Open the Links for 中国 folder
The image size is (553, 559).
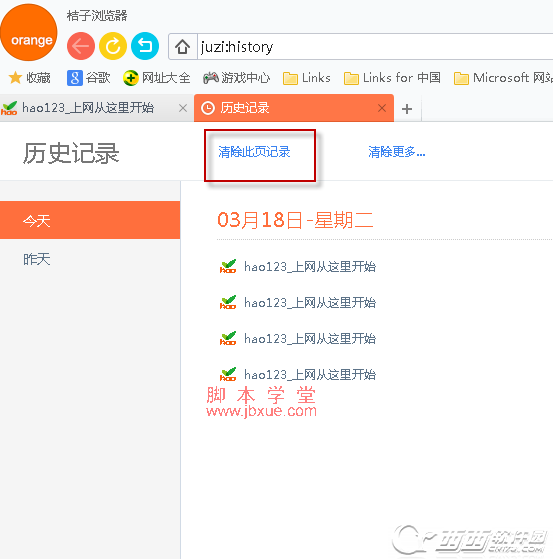pos(392,78)
